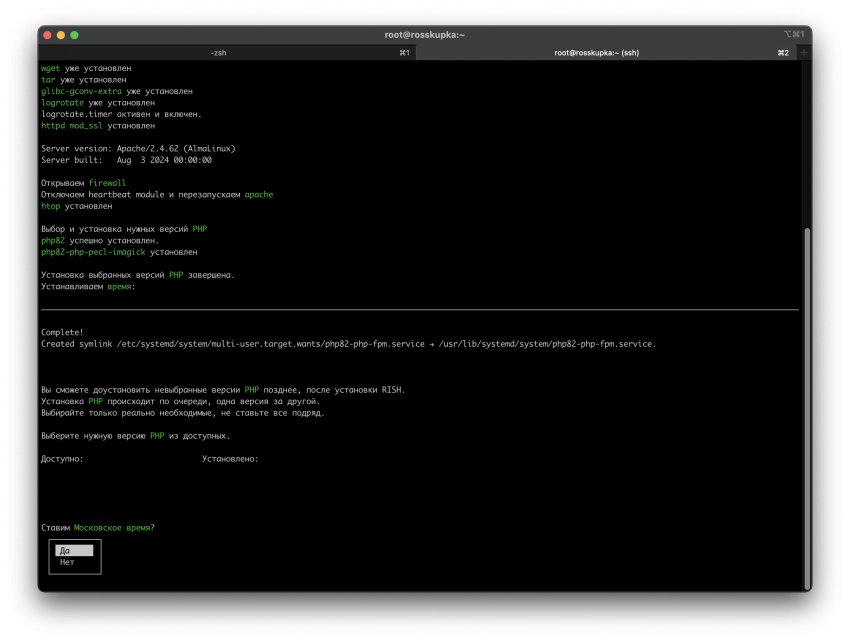Click the 'tar уже установлен' line
The height and width of the screenshot is (642, 850).
pos(83,80)
